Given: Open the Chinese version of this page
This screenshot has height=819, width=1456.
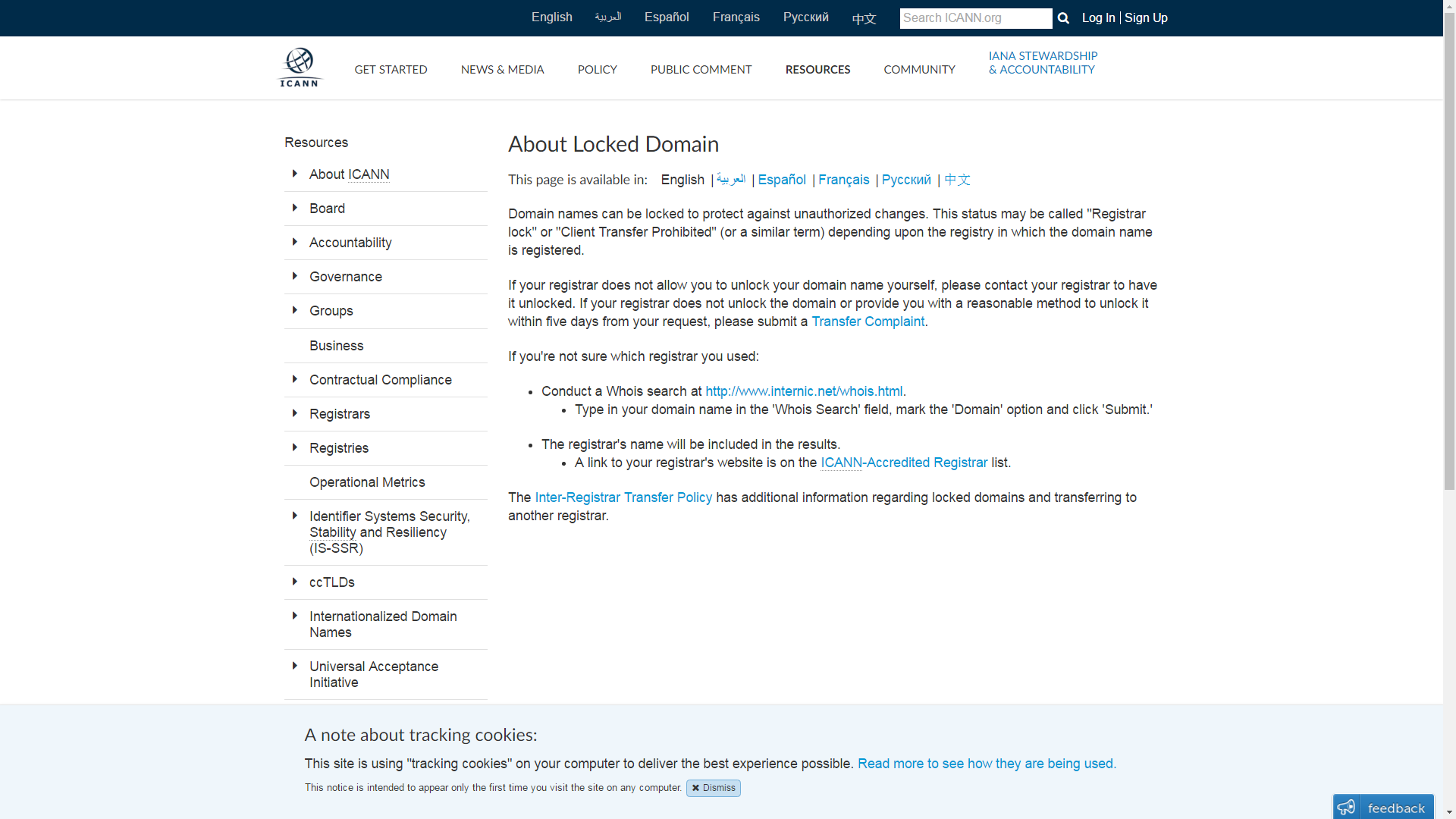Looking at the screenshot, I should coord(957,180).
